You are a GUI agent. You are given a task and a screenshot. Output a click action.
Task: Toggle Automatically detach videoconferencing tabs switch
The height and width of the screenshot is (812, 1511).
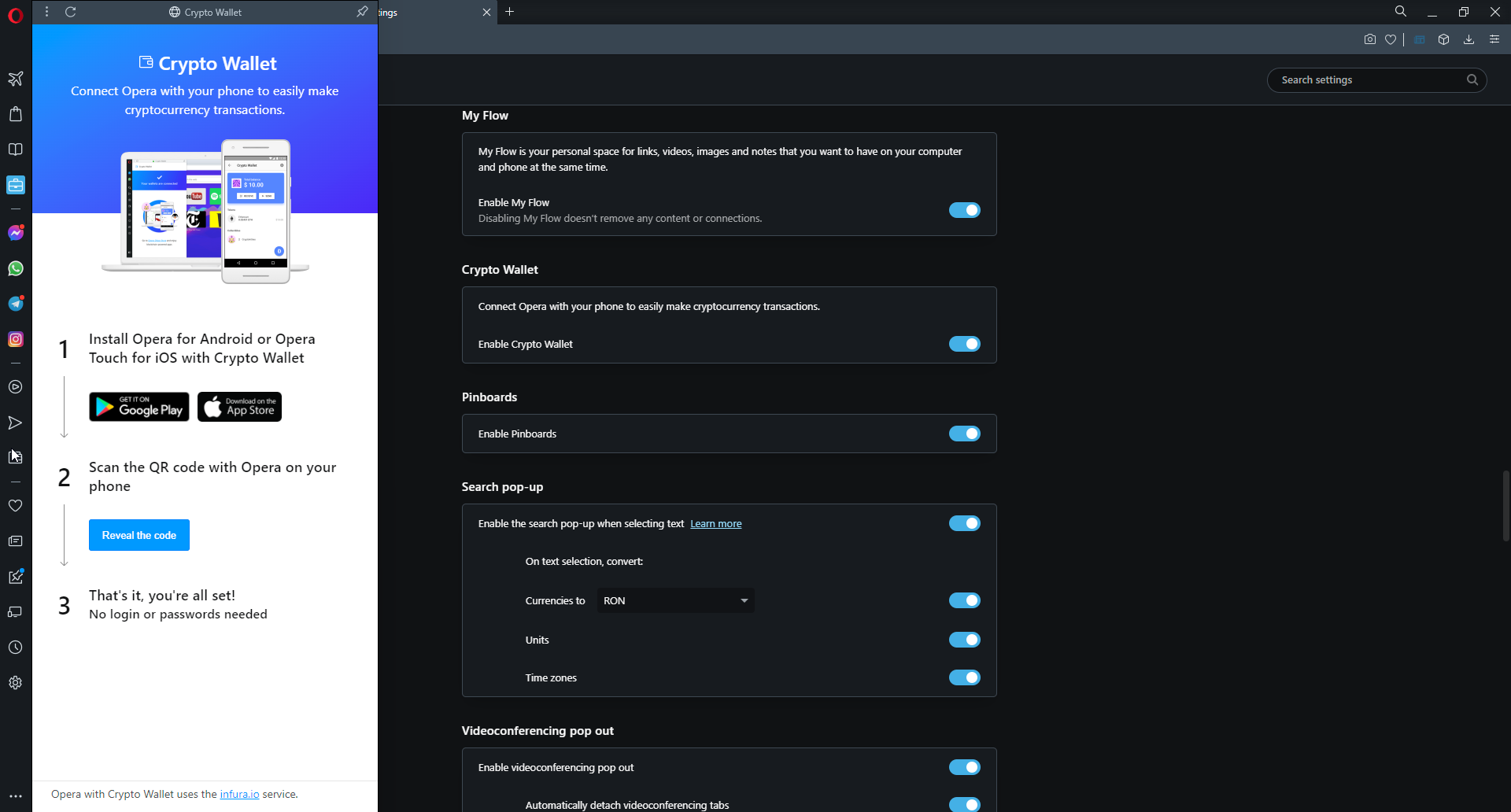(x=965, y=805)
